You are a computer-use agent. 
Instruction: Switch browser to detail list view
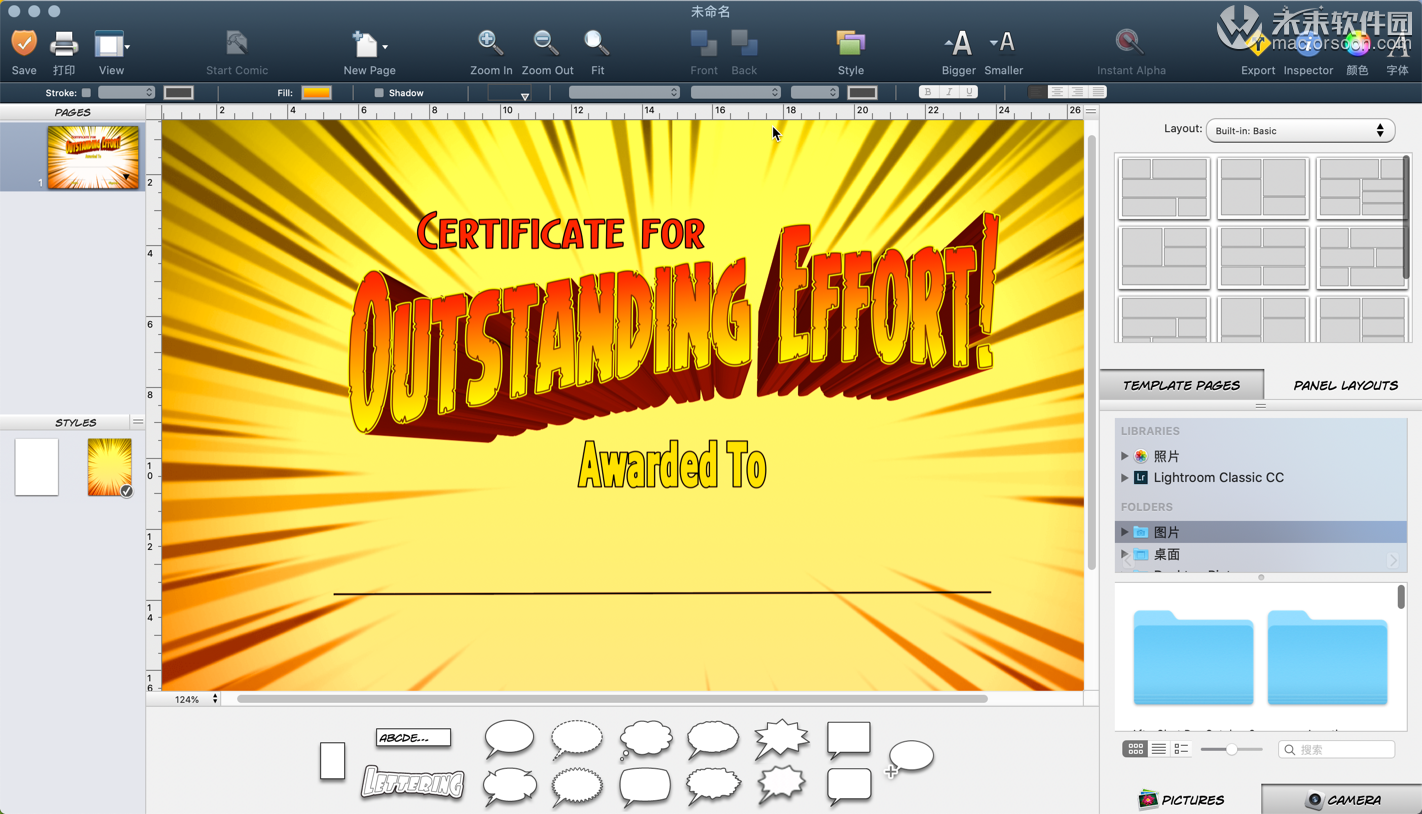1181,749
